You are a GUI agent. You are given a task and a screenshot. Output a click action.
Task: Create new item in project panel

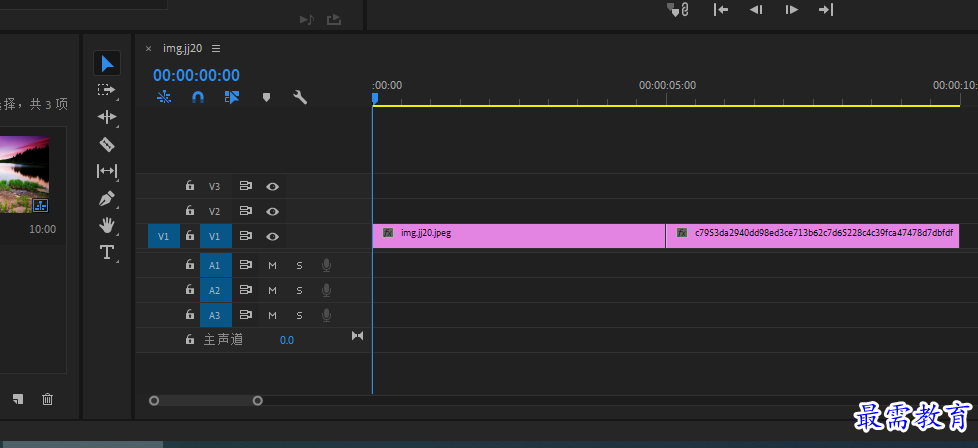(x=18, y=399)
